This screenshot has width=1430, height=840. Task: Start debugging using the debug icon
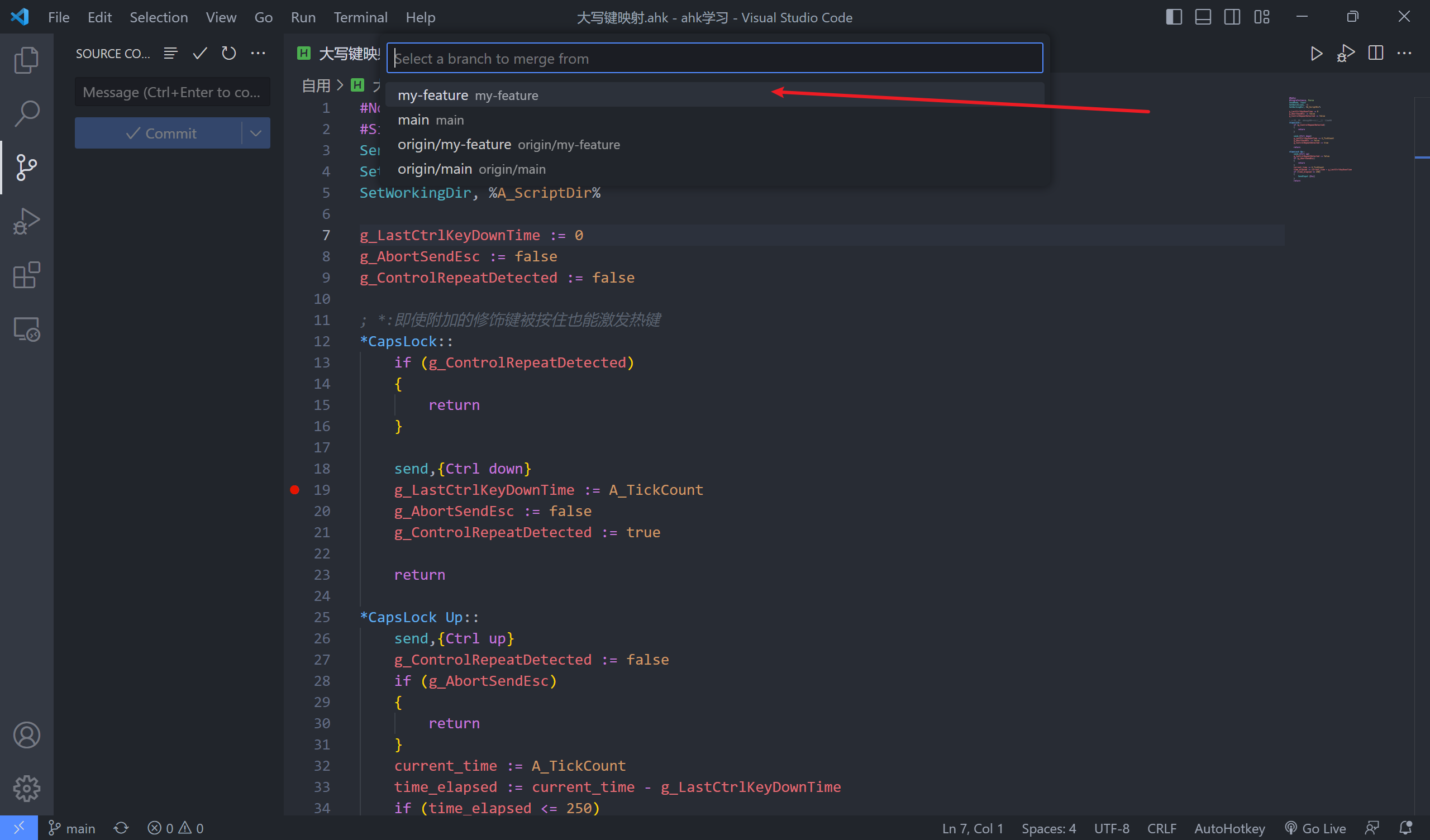1346,54
